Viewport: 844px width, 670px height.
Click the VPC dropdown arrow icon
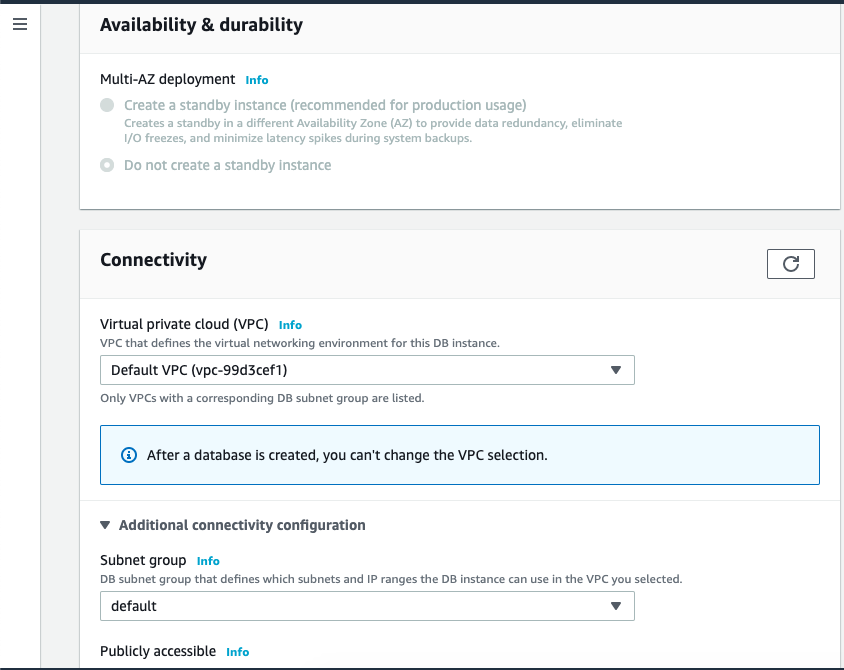click(x=616, y=370)
